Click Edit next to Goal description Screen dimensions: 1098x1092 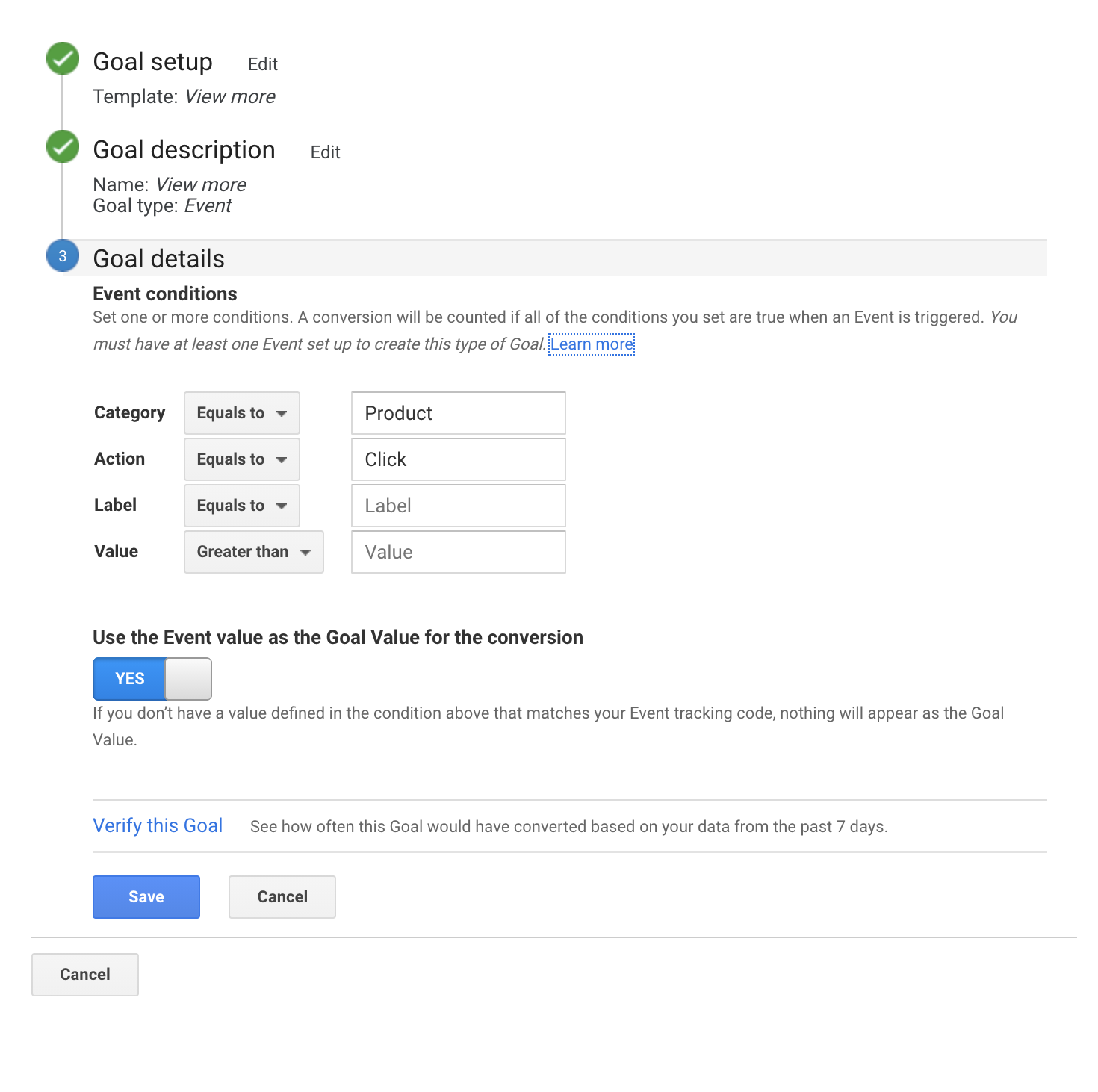325,152
